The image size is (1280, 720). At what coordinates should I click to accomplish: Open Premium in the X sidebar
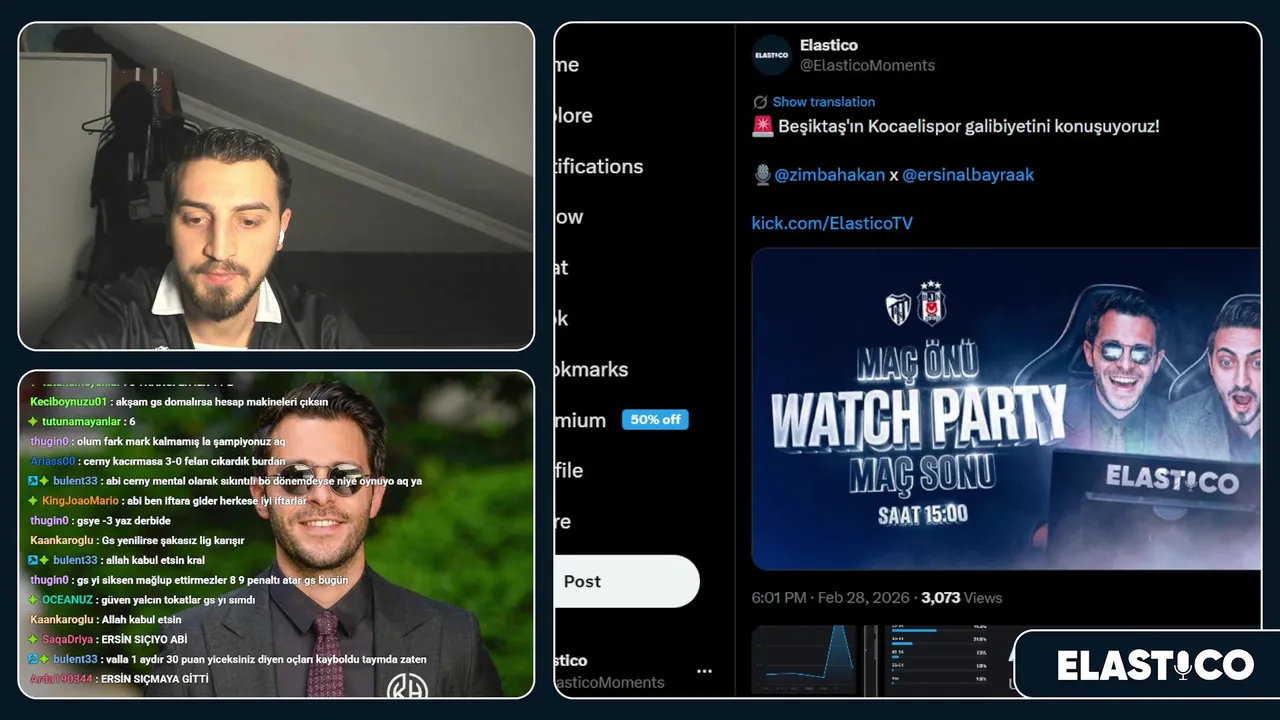pyautogui.click(x=581, y=420)
